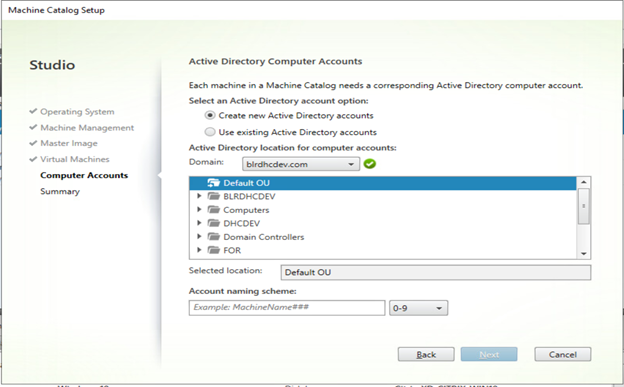Click the OU list scrollbar down arrow
This screenshot has width=624, height=387.
[x=583, y=254]
